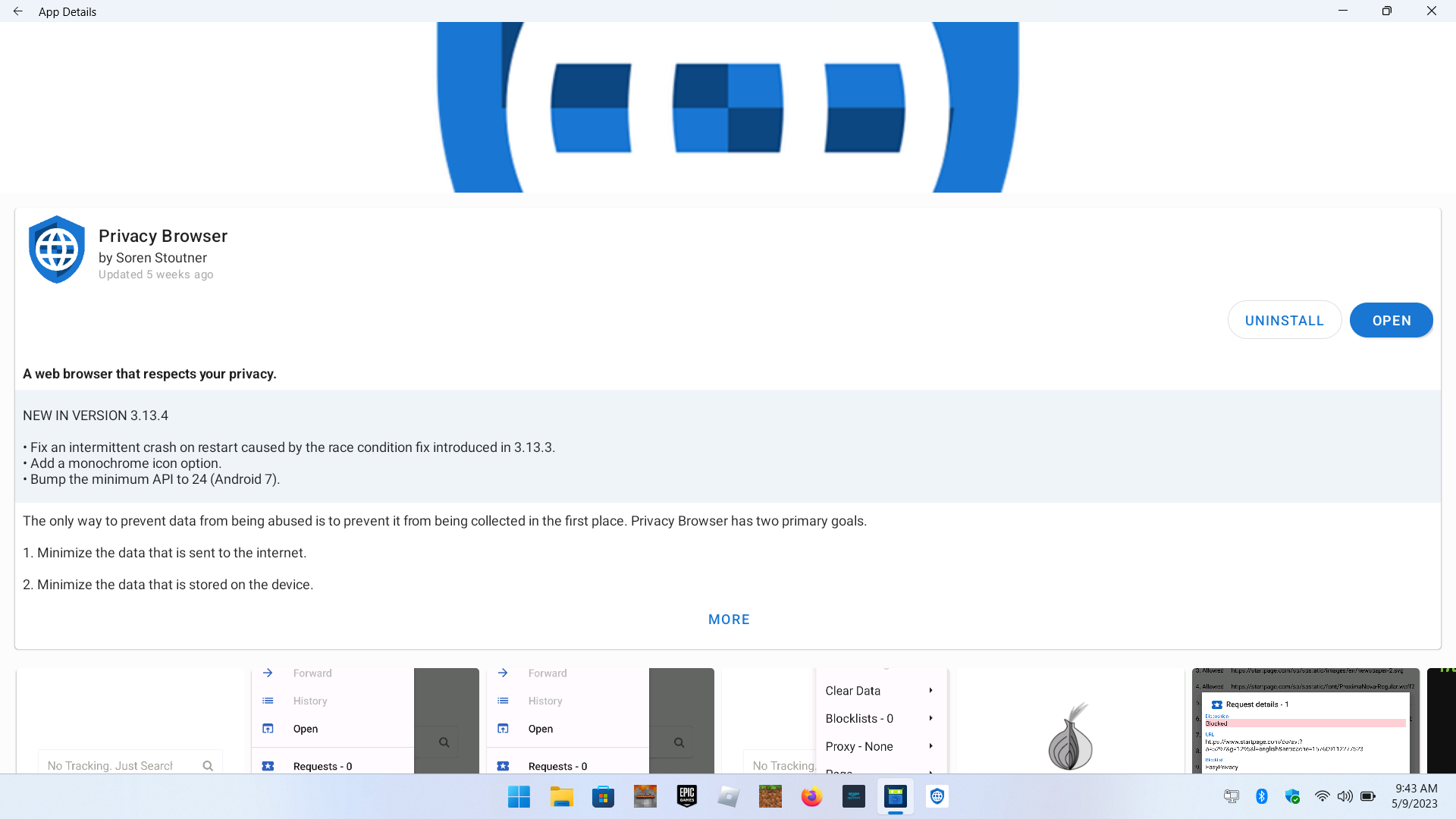
Task: Expand the description with MORE
Action: 729,620
